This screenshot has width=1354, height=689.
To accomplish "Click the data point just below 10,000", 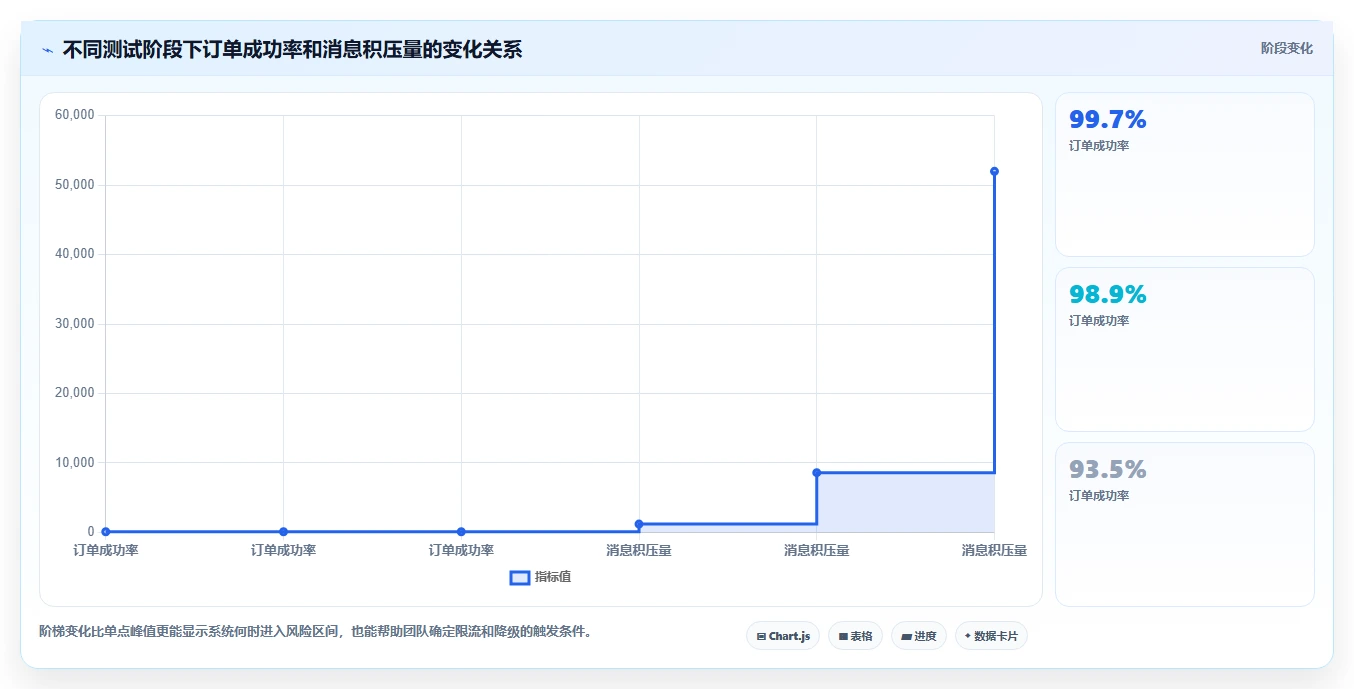I will (817, 472).
